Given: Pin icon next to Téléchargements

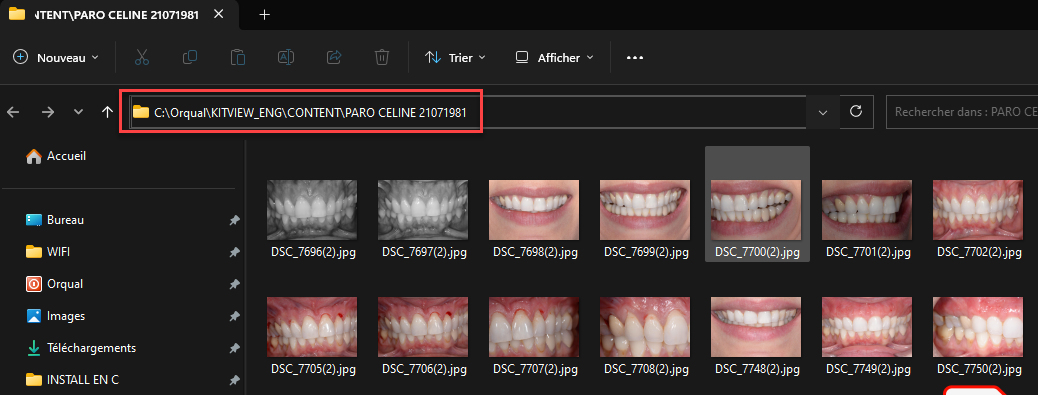Looking at the screenshot, I should (234, 348).
